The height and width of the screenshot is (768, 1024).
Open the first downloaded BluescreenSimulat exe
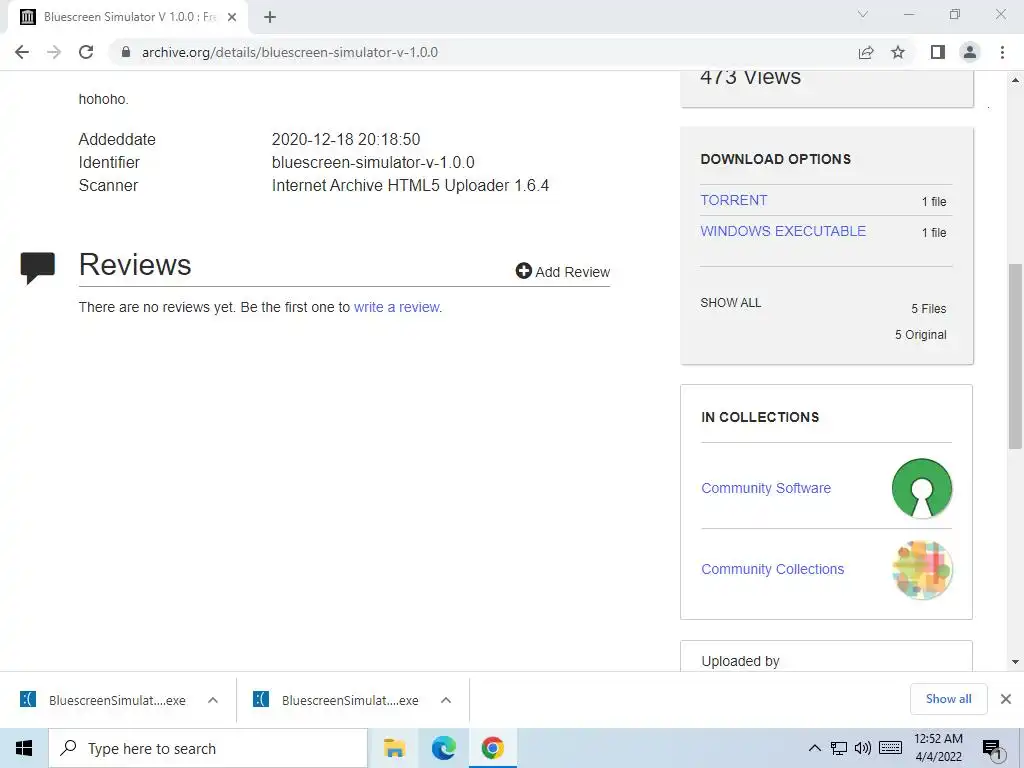[104, 700]
